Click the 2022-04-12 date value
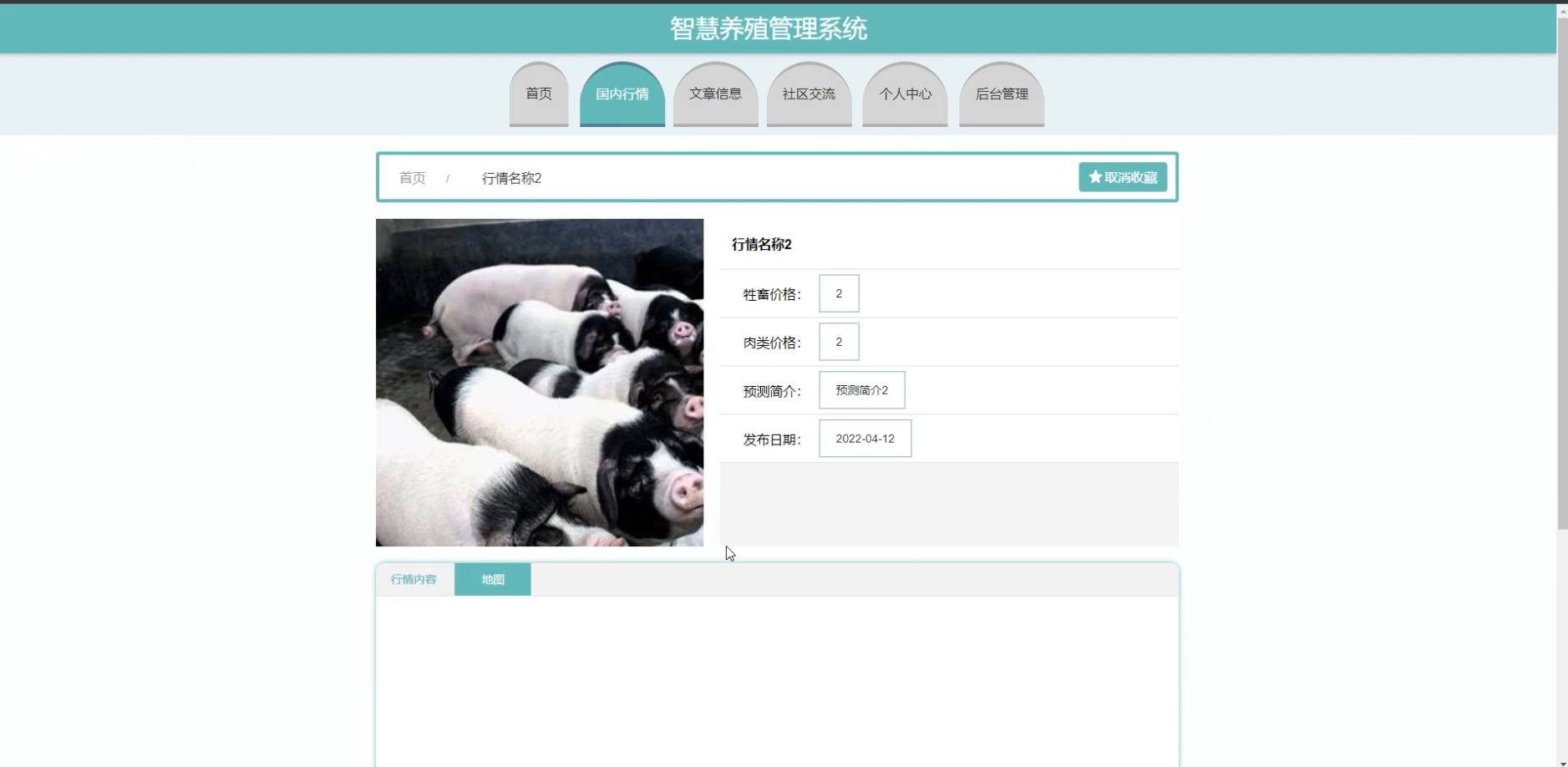1568x767 pixels. 865,439
